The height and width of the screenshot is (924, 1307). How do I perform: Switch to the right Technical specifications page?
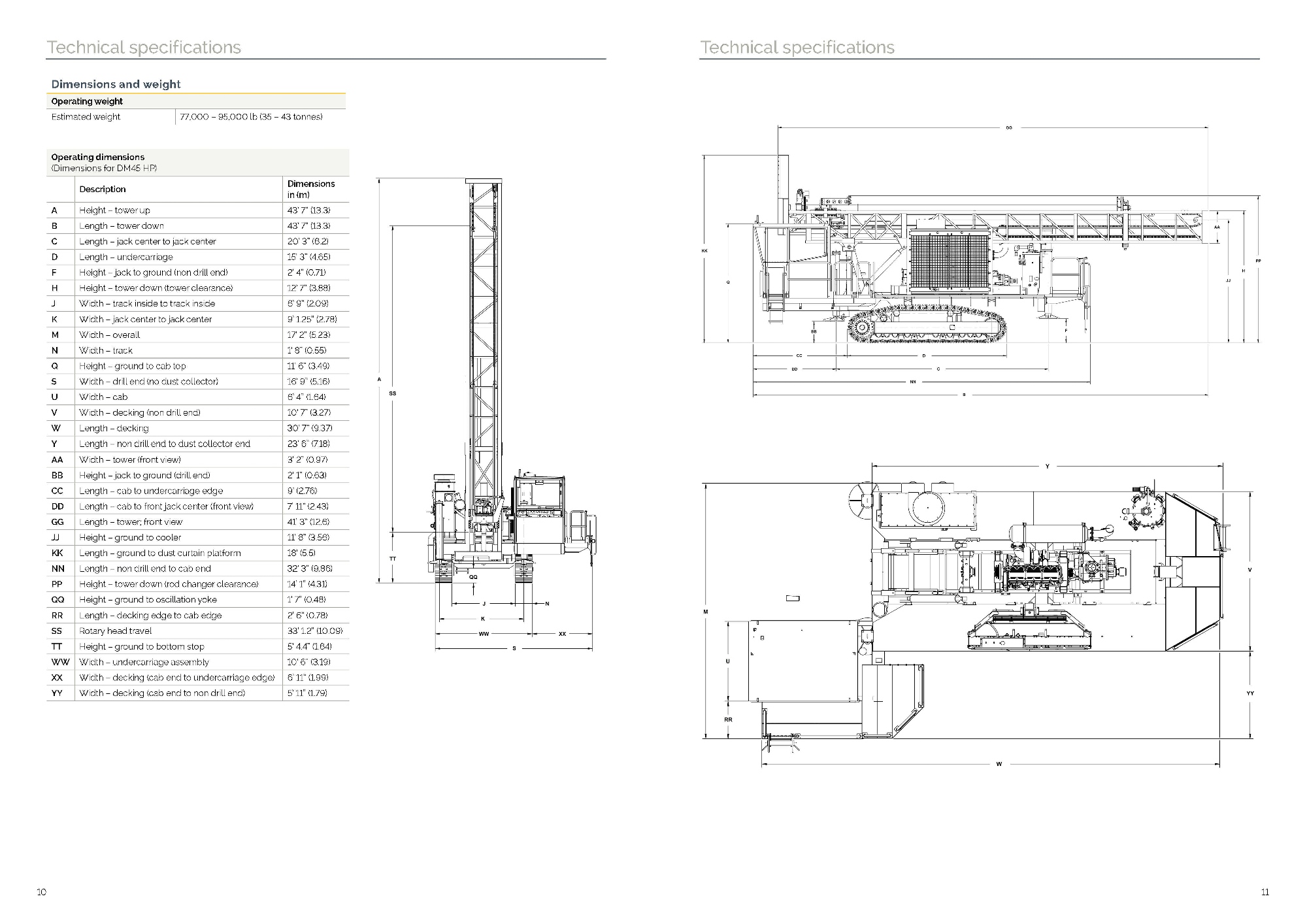797,47
